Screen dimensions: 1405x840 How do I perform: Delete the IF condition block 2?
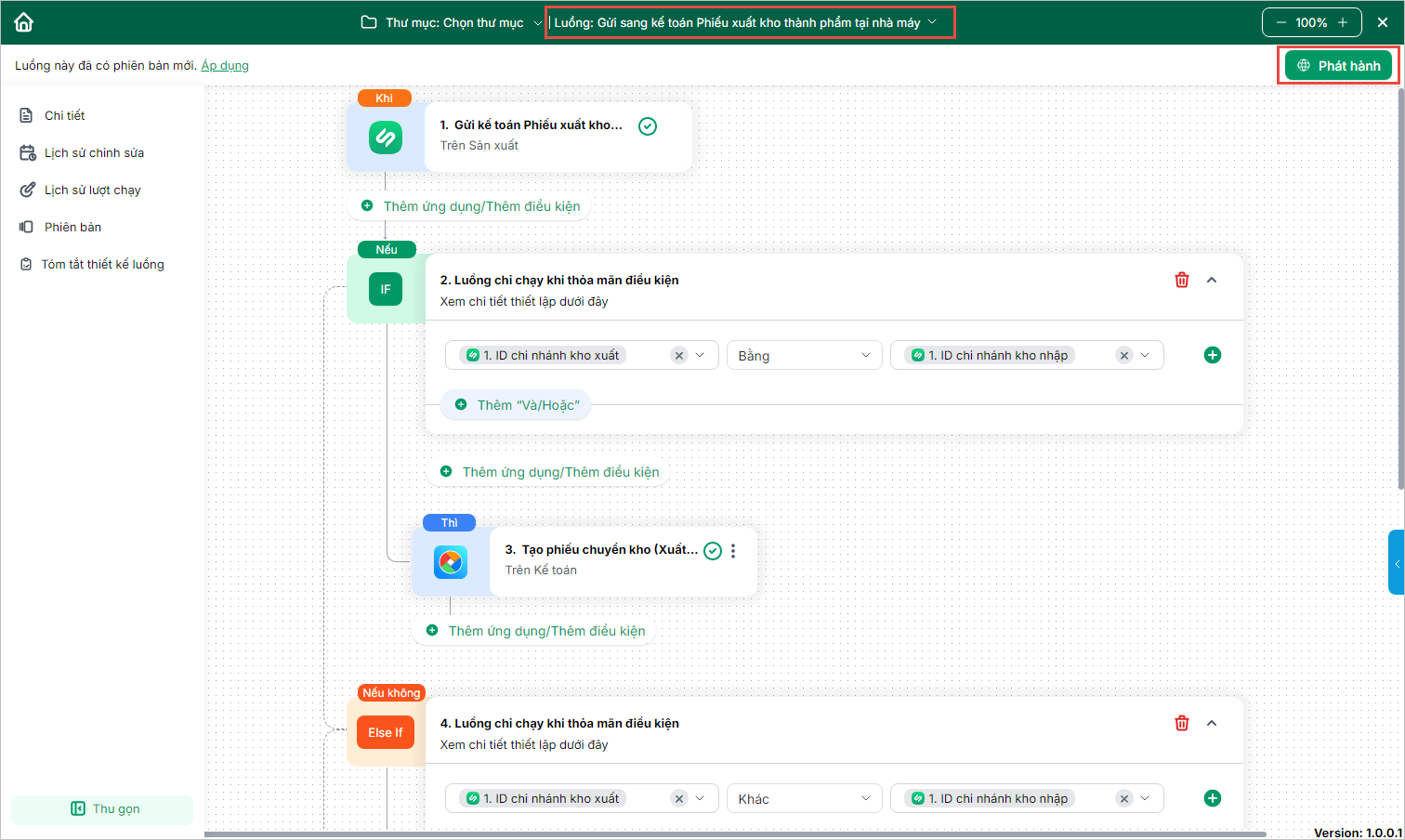point(1182,280)
